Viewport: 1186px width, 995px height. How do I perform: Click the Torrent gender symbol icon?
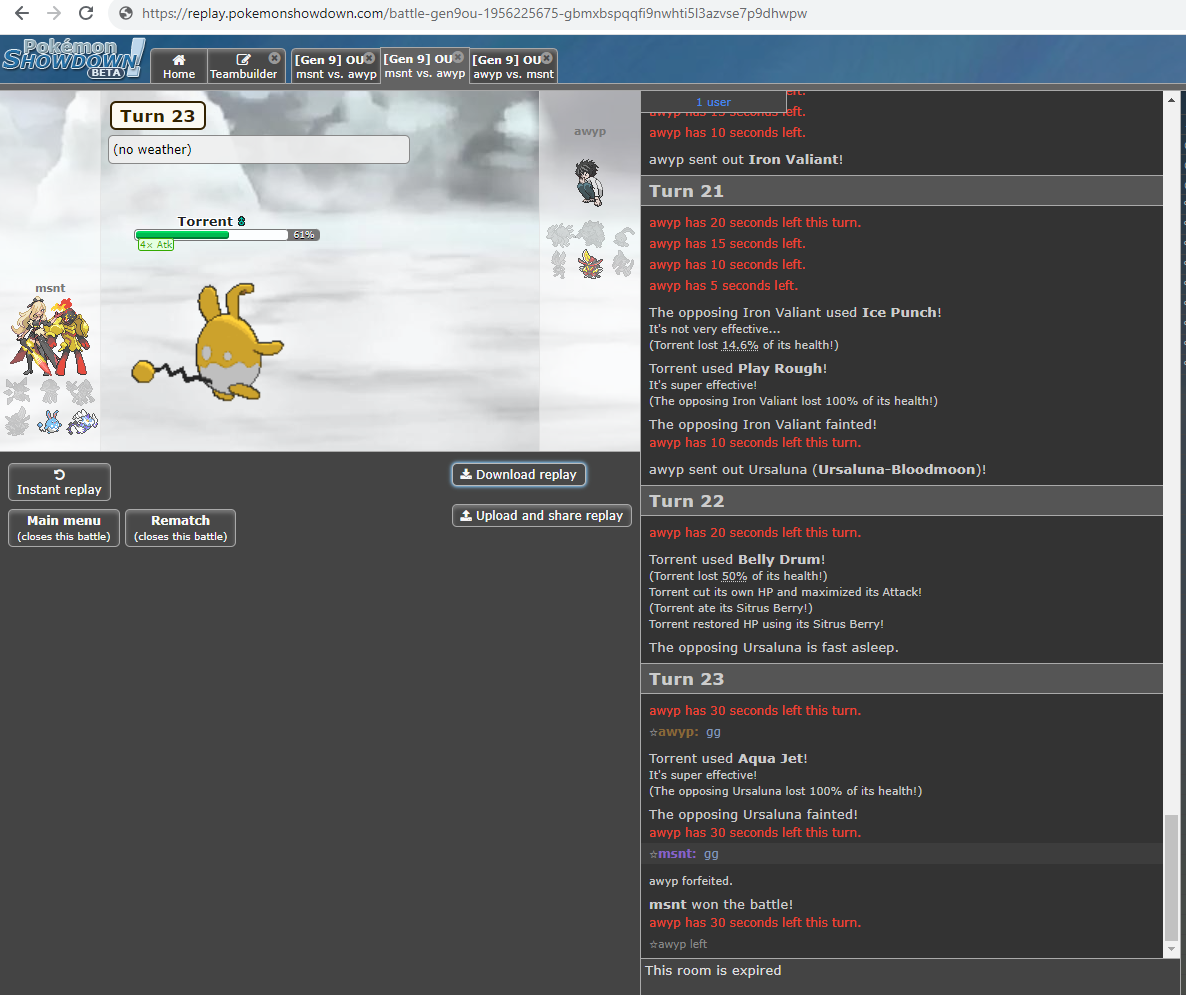pos(241,221)
